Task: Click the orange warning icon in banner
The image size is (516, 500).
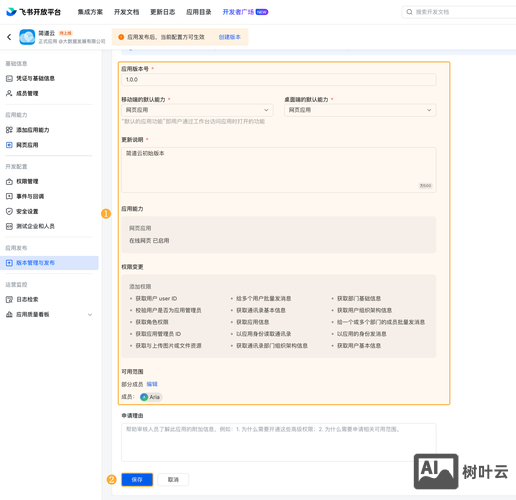Action: tap(121, 37)
